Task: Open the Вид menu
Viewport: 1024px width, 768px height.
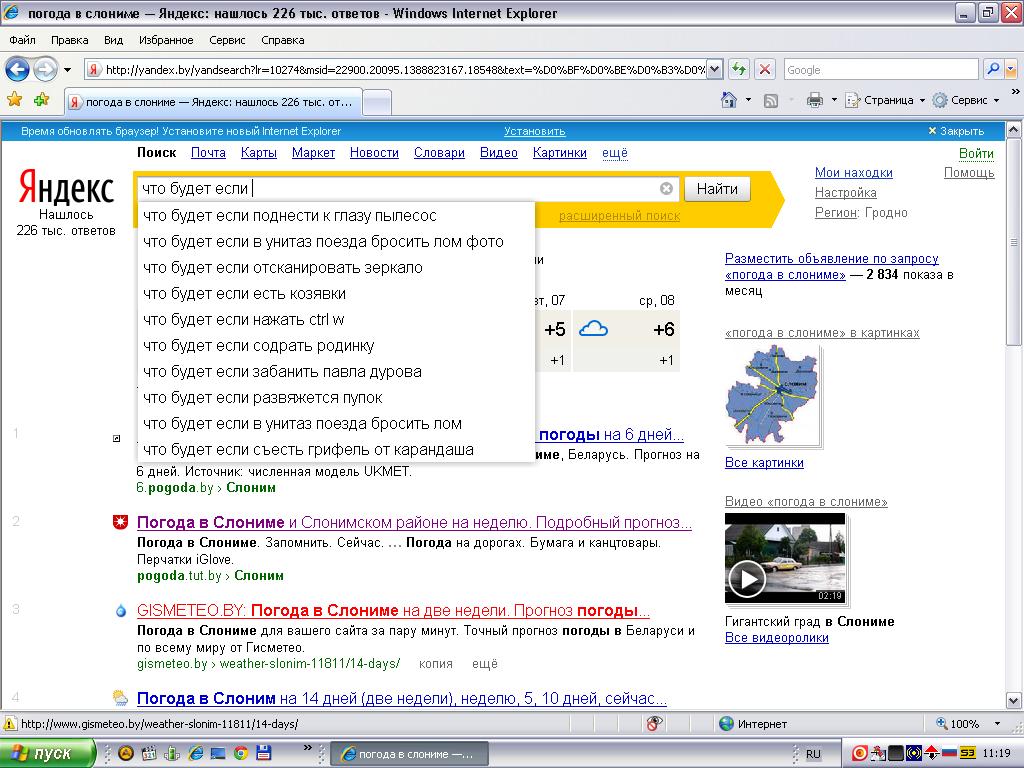Action: coord(113,40)
